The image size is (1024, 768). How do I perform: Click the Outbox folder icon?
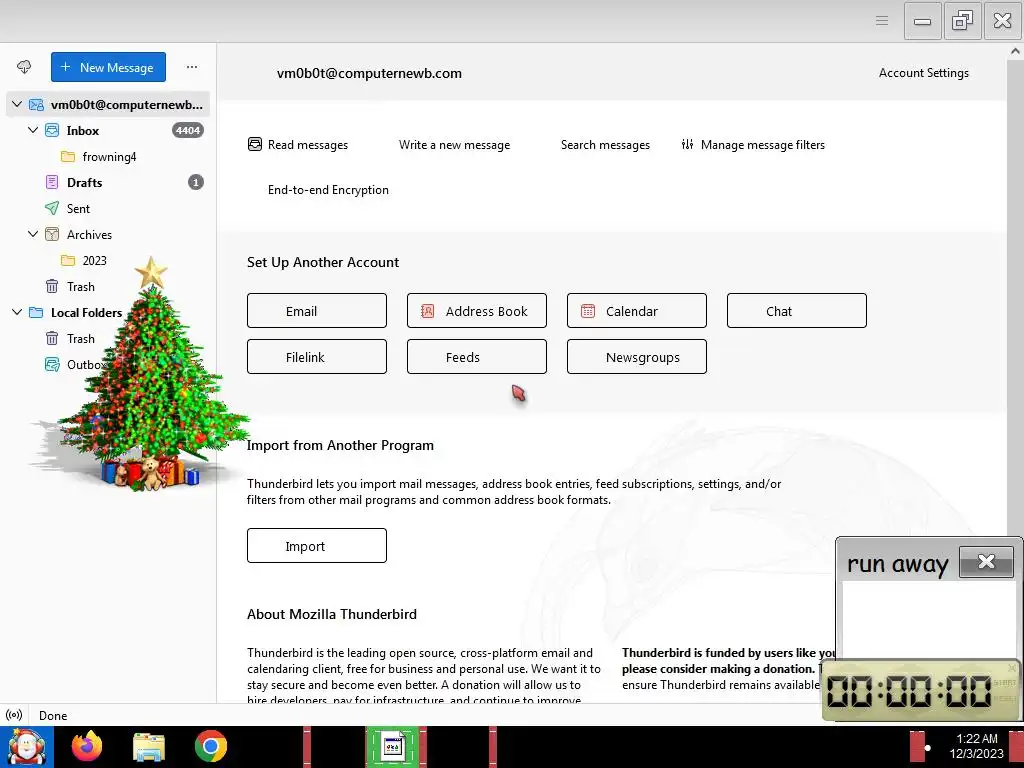(52, 364)
